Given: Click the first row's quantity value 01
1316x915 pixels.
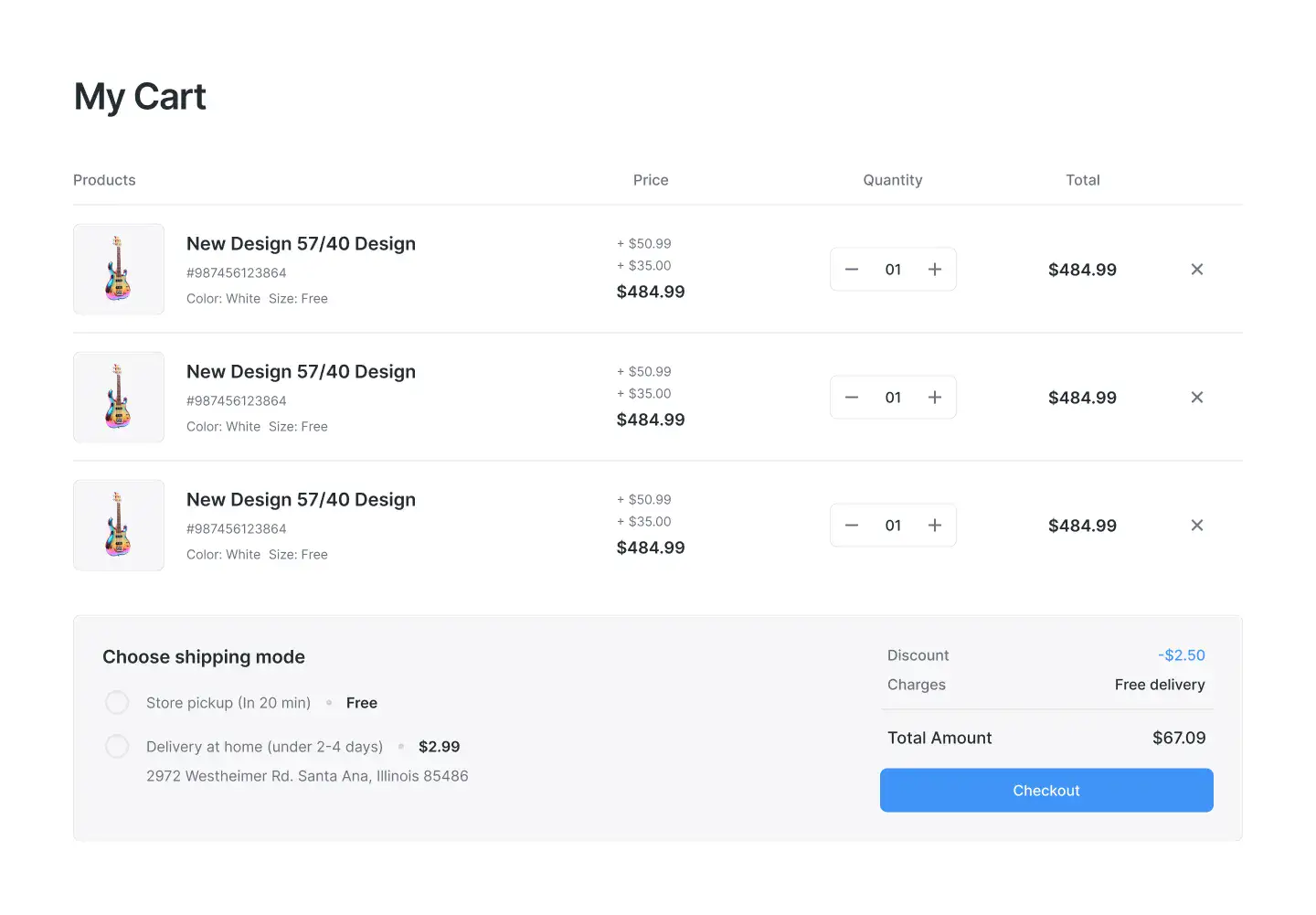Looking at the screenshot, I should (893, 270).
